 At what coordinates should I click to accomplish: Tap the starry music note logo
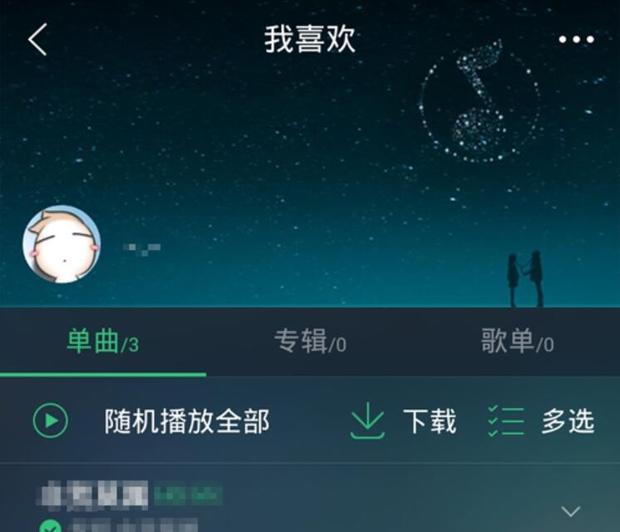(x=480, y=101)
